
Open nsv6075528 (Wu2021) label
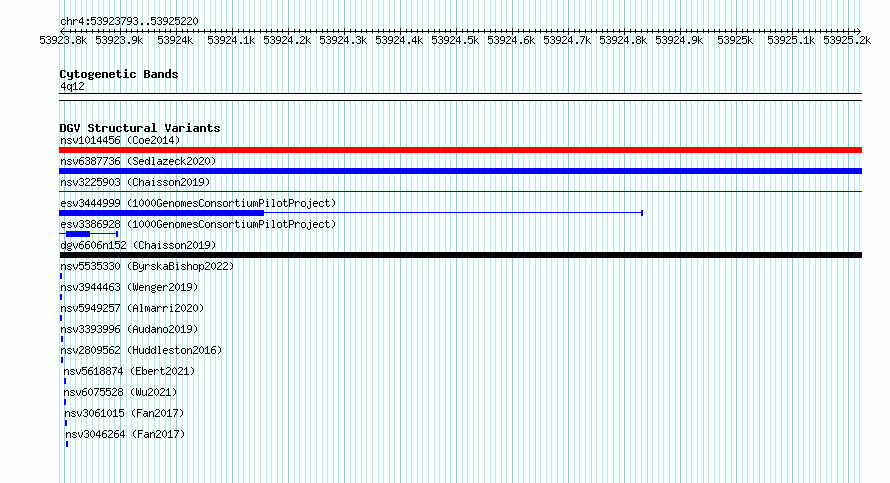coord(120,392)
